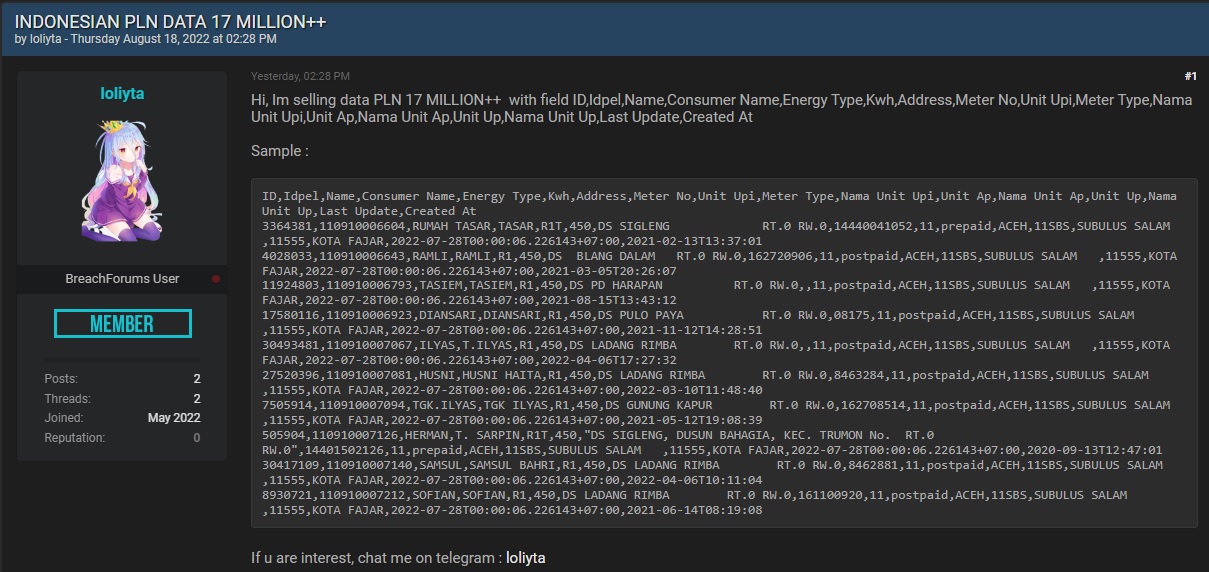
Task: Click the 'Posts:' label
Action: [61, 379]
